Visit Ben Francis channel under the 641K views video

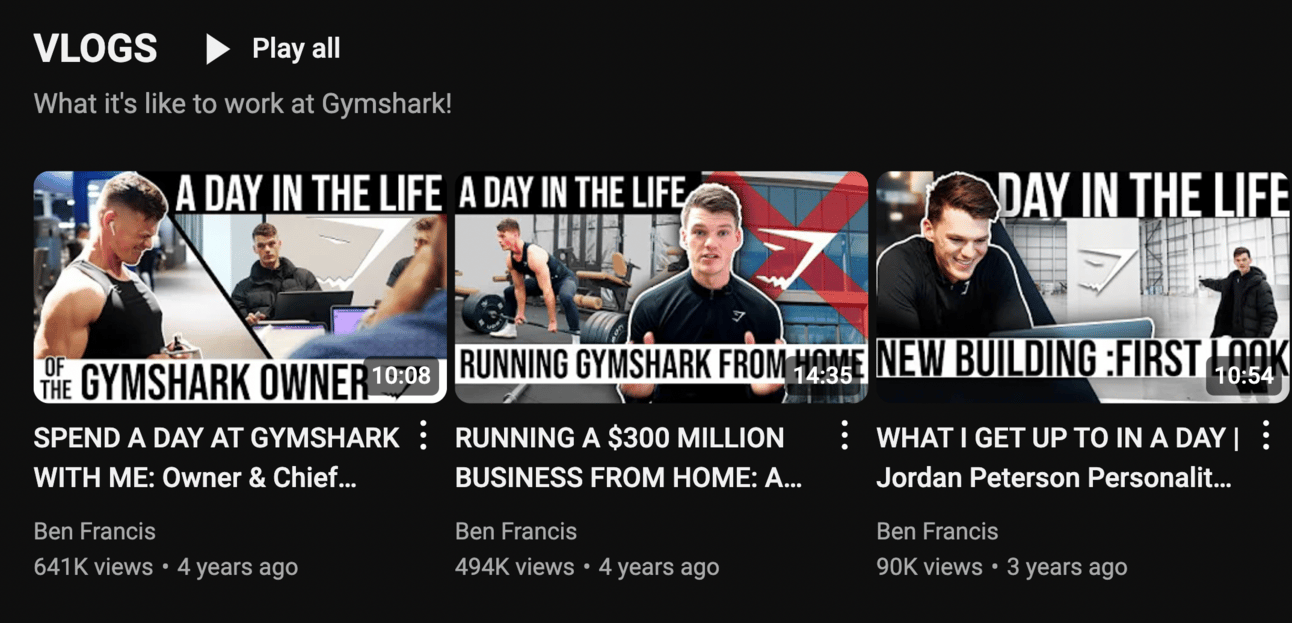click(x=95, y=531)
